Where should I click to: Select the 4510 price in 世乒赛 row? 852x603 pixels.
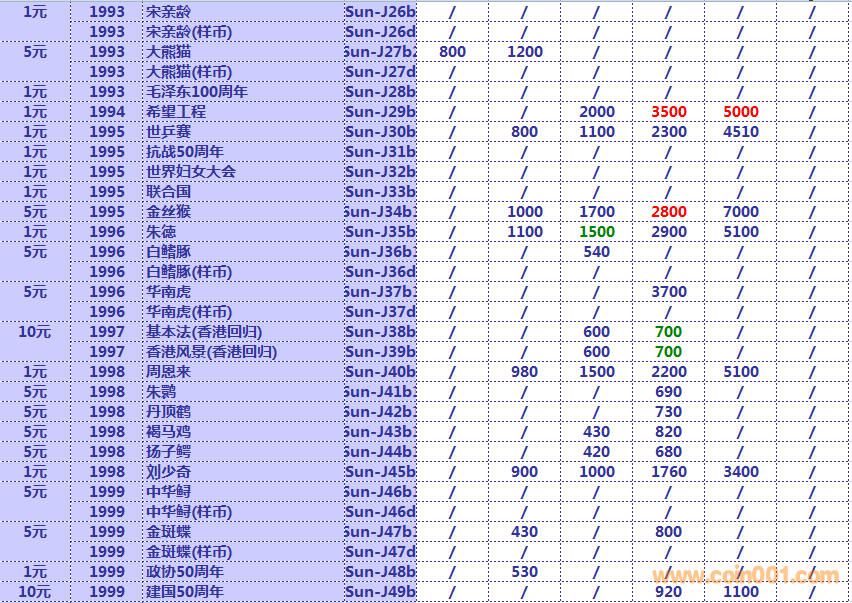740,132
